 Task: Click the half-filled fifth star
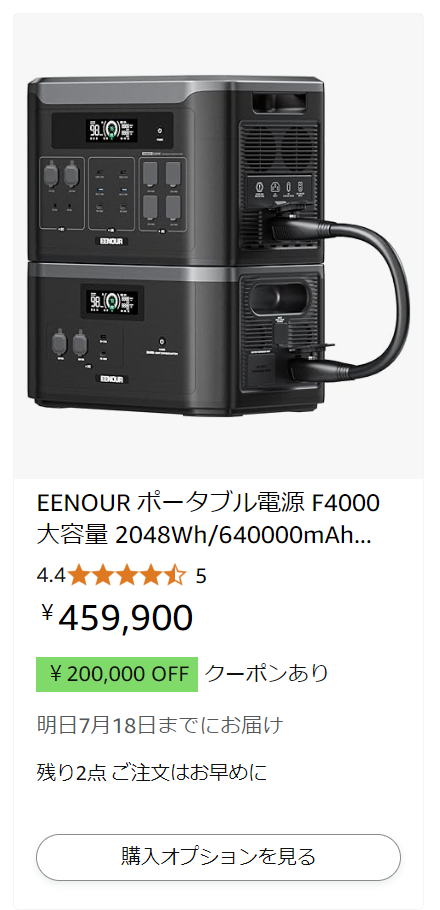coord(174,576)
